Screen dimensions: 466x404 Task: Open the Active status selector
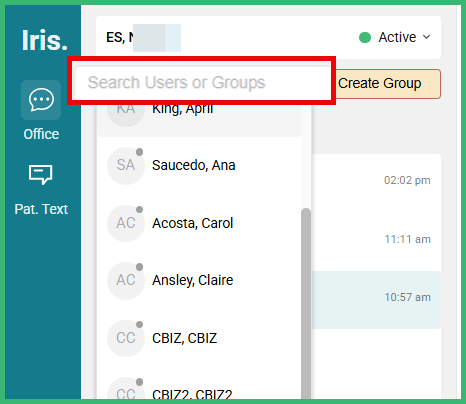coord(395,37)
